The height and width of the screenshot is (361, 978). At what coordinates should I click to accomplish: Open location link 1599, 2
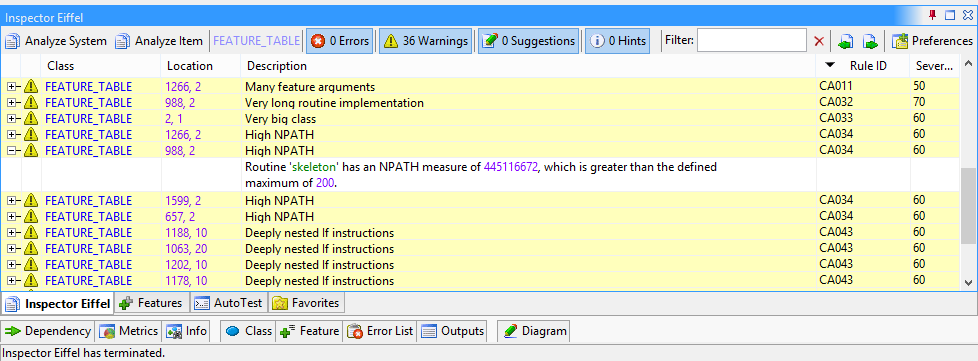[x=183, y=200]
